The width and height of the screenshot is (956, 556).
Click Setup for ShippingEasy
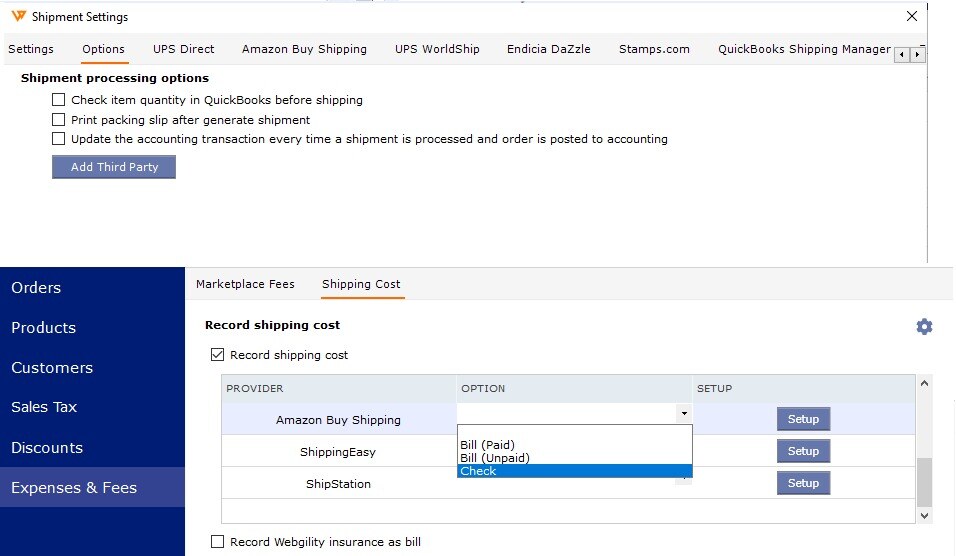[803, 451]
